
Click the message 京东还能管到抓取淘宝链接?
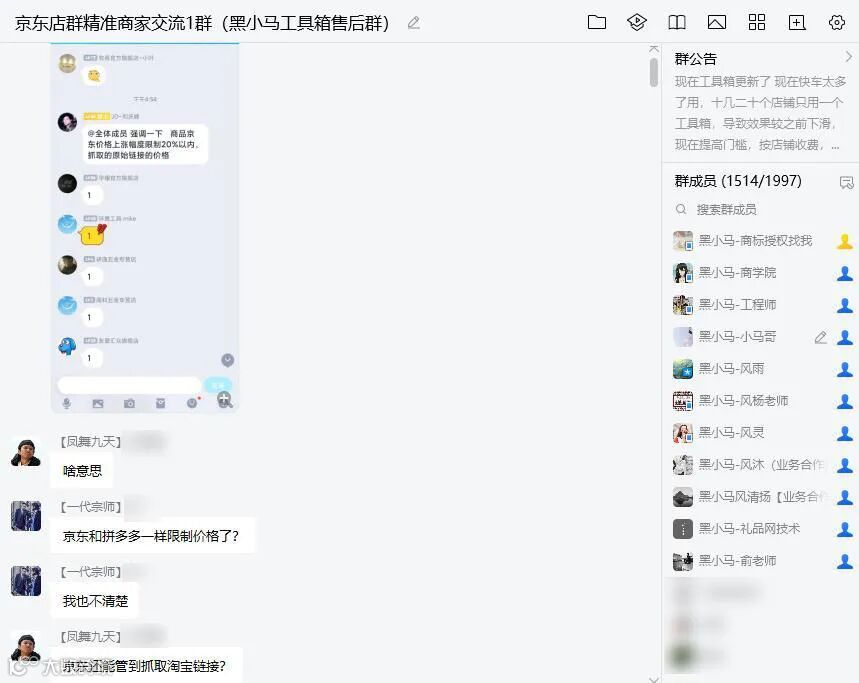(x=146, y=665)
